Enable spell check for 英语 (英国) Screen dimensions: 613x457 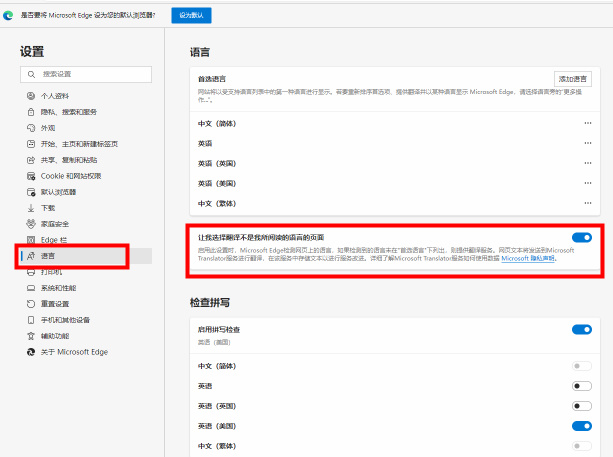tap(582, 406)
